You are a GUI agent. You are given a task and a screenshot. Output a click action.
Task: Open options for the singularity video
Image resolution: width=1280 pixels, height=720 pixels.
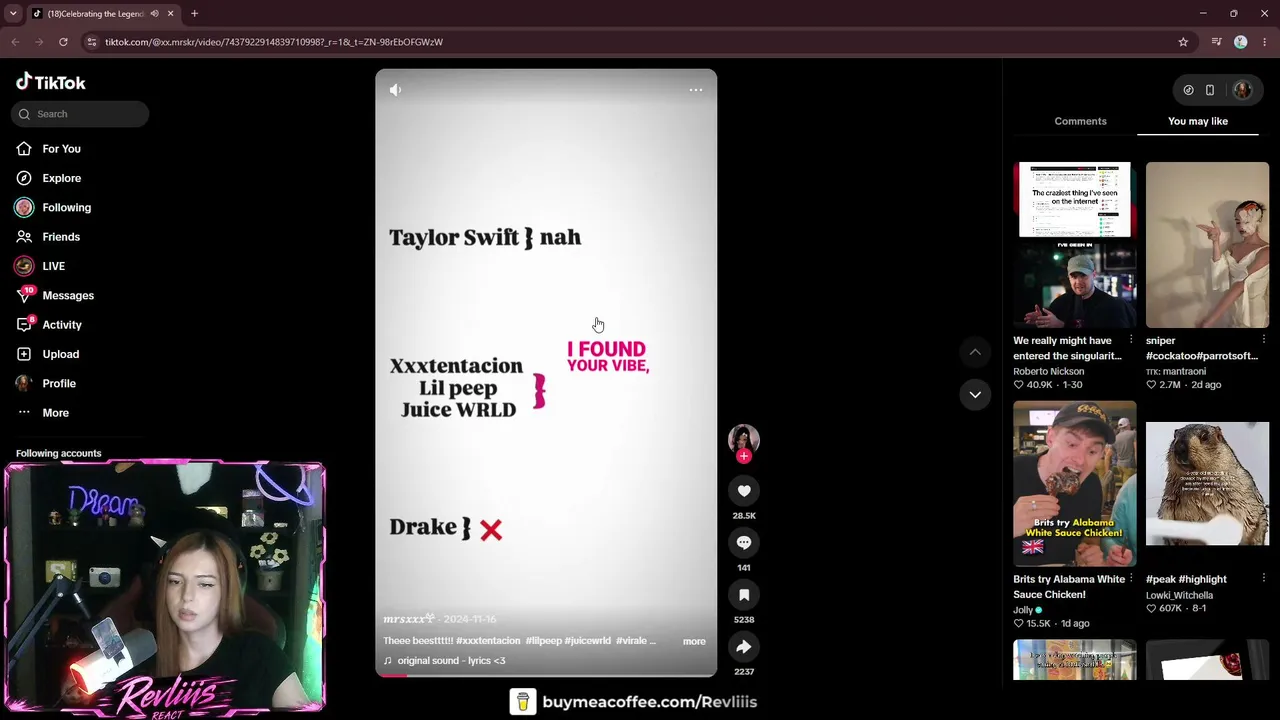1131,340
